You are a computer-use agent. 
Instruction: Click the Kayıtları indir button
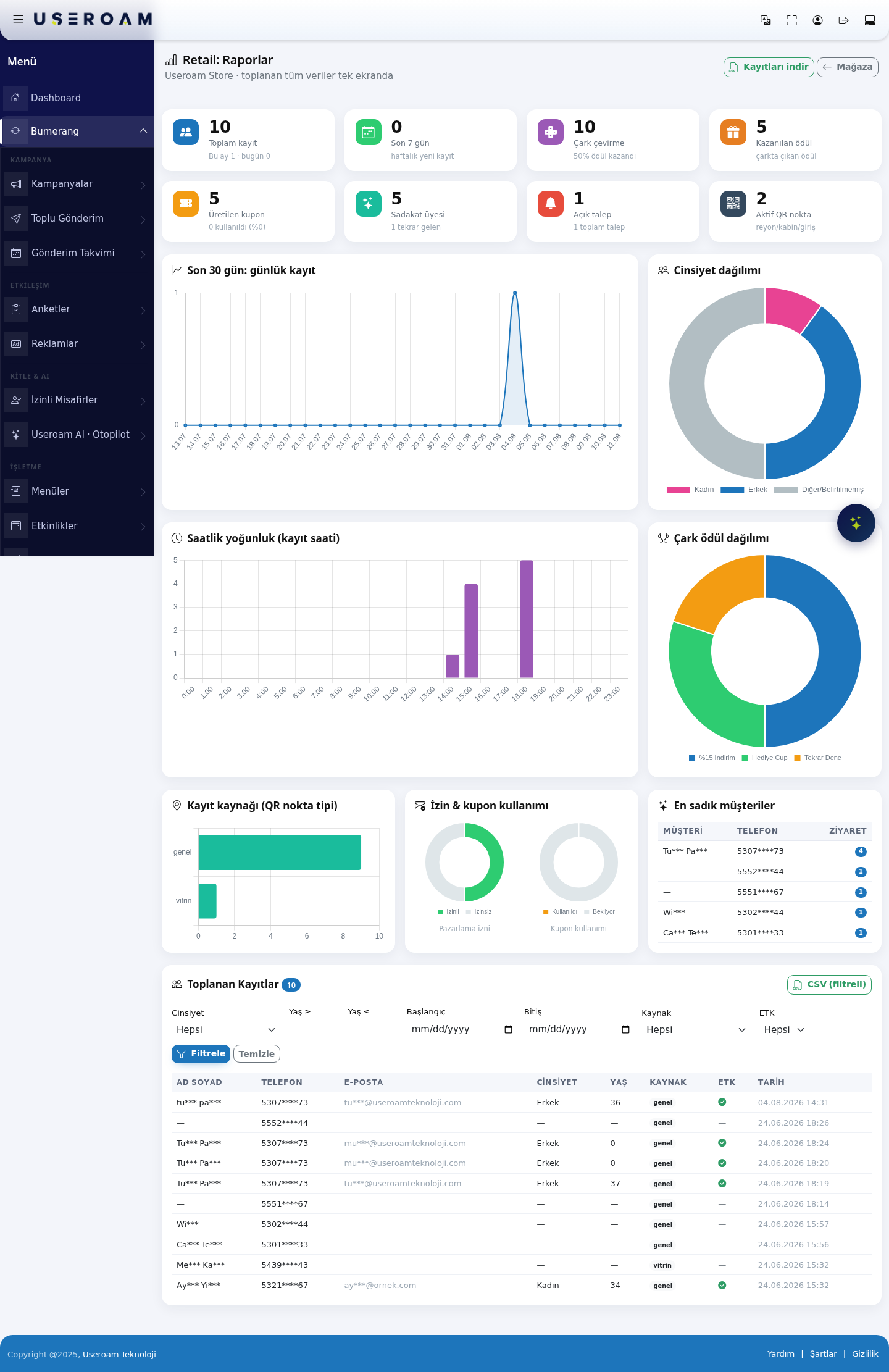(x=769, y=67)
